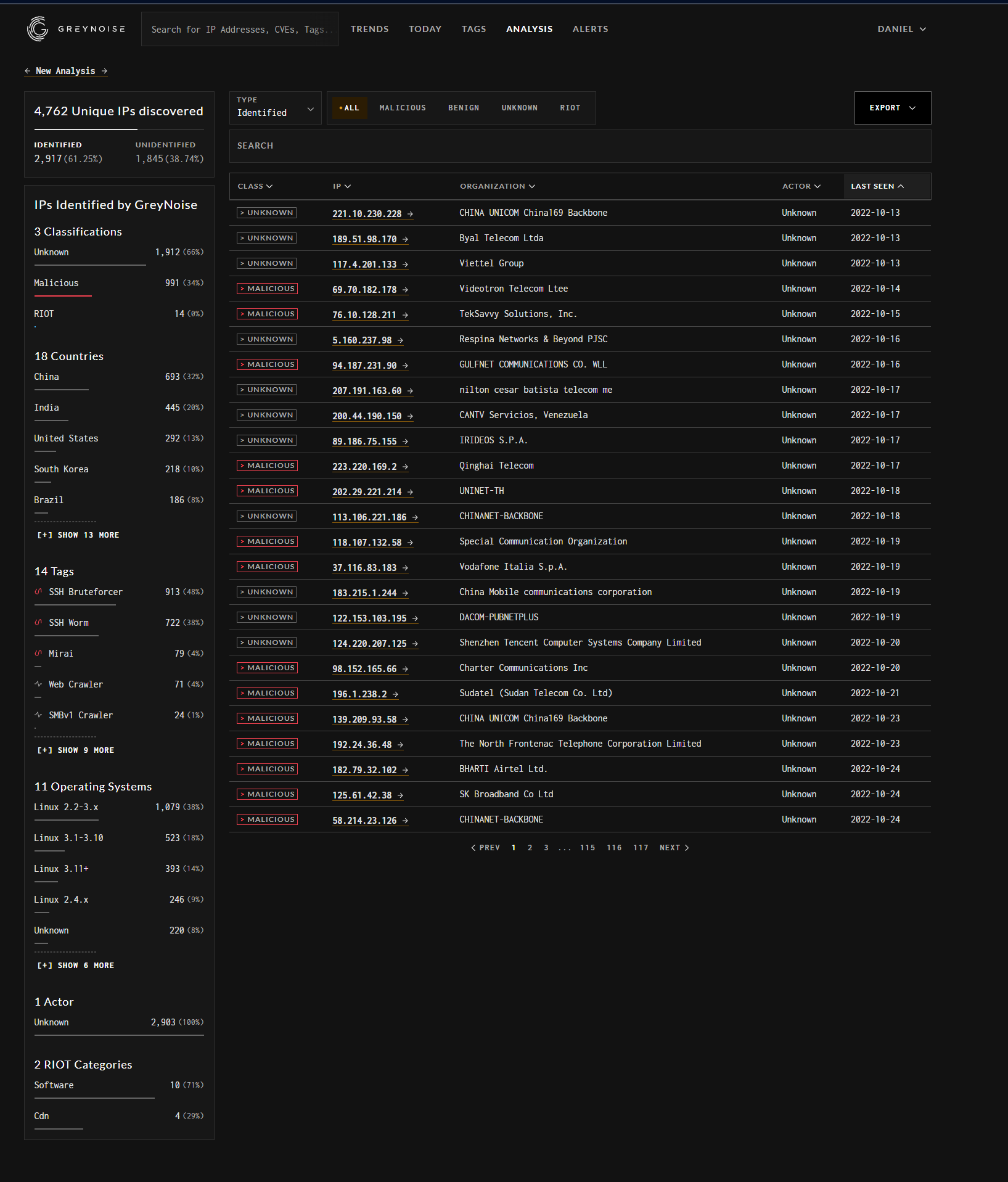Click arrow icon next to 113.106.221.186
Screen dimensions: 1008x1182
click(415, 517)
